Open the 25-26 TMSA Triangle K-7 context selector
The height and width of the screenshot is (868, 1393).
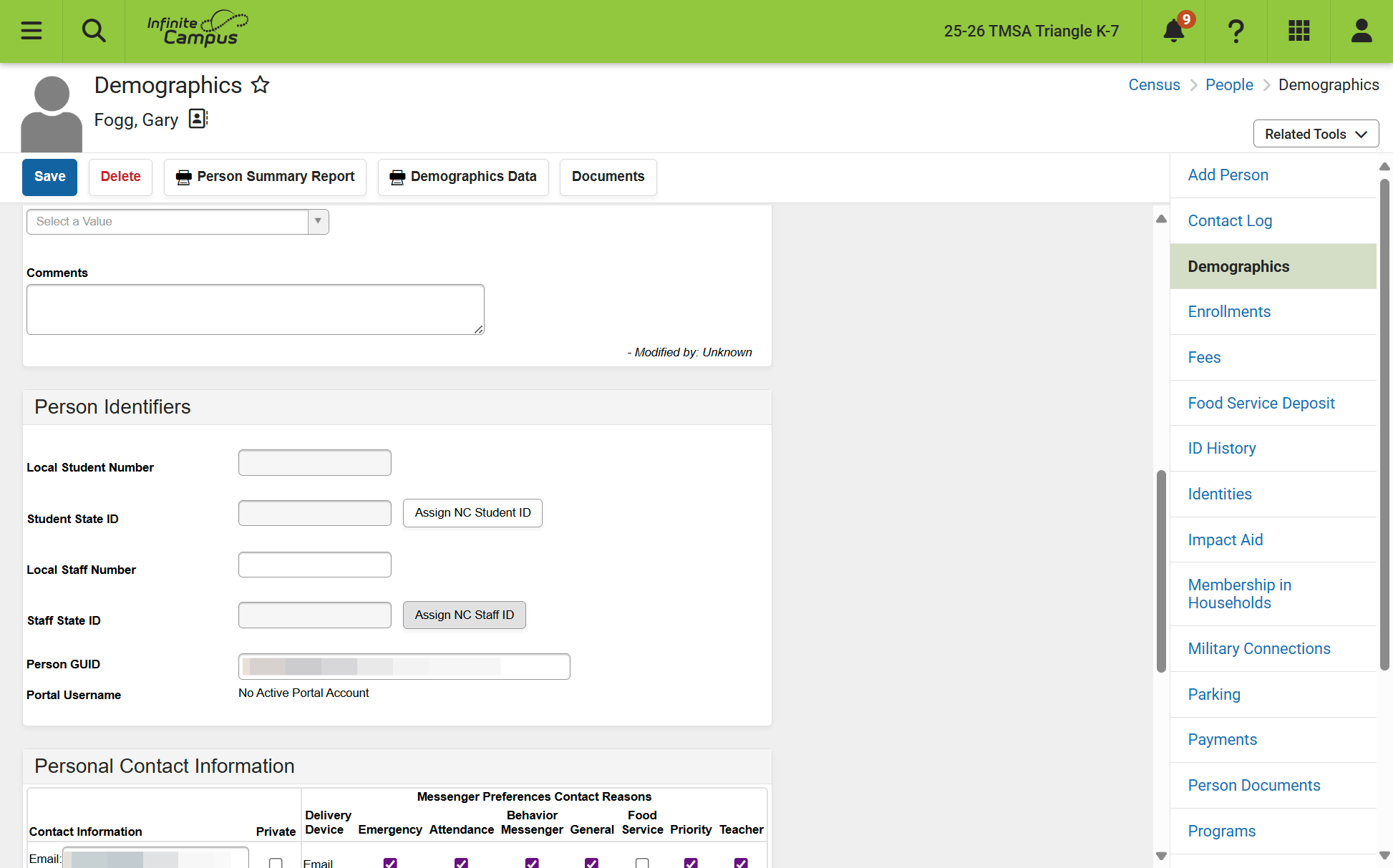point(1031,31)
